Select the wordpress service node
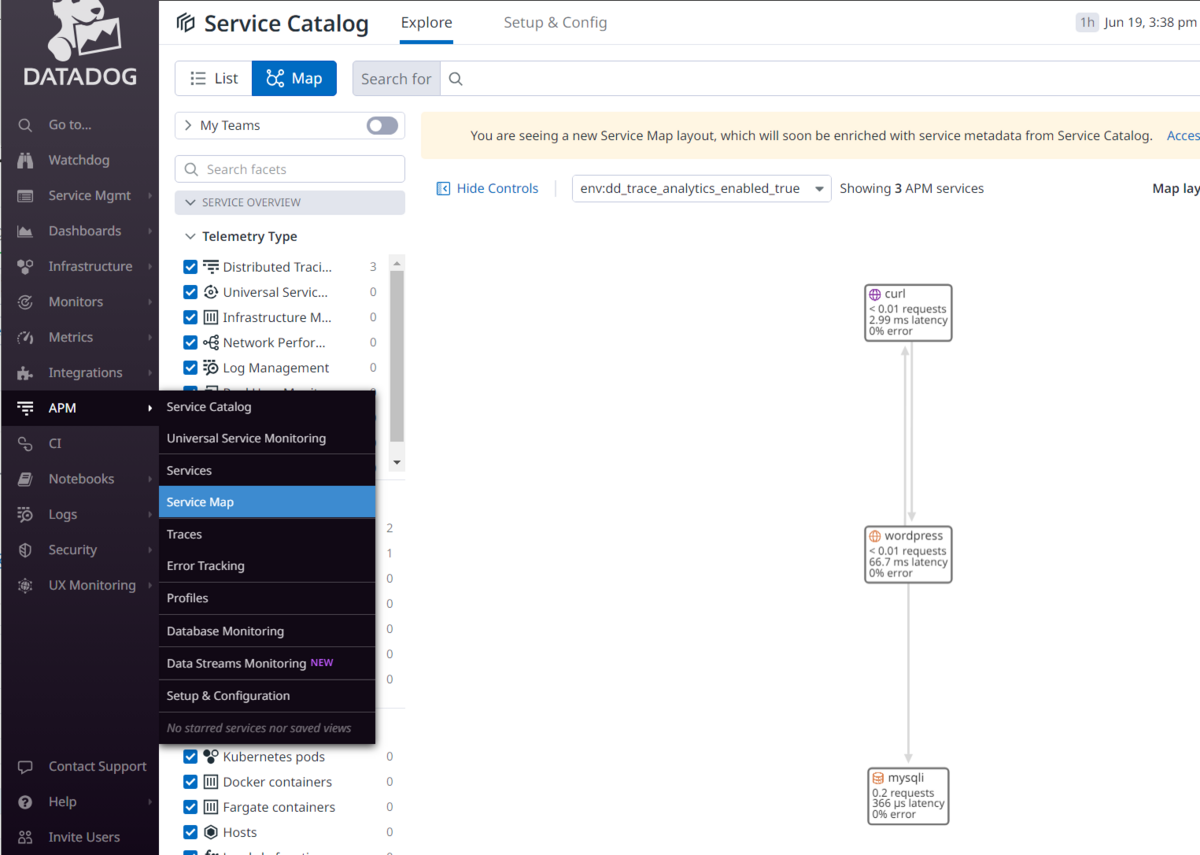Screen dimensions: 1200x855 click(x=908, y=555)
